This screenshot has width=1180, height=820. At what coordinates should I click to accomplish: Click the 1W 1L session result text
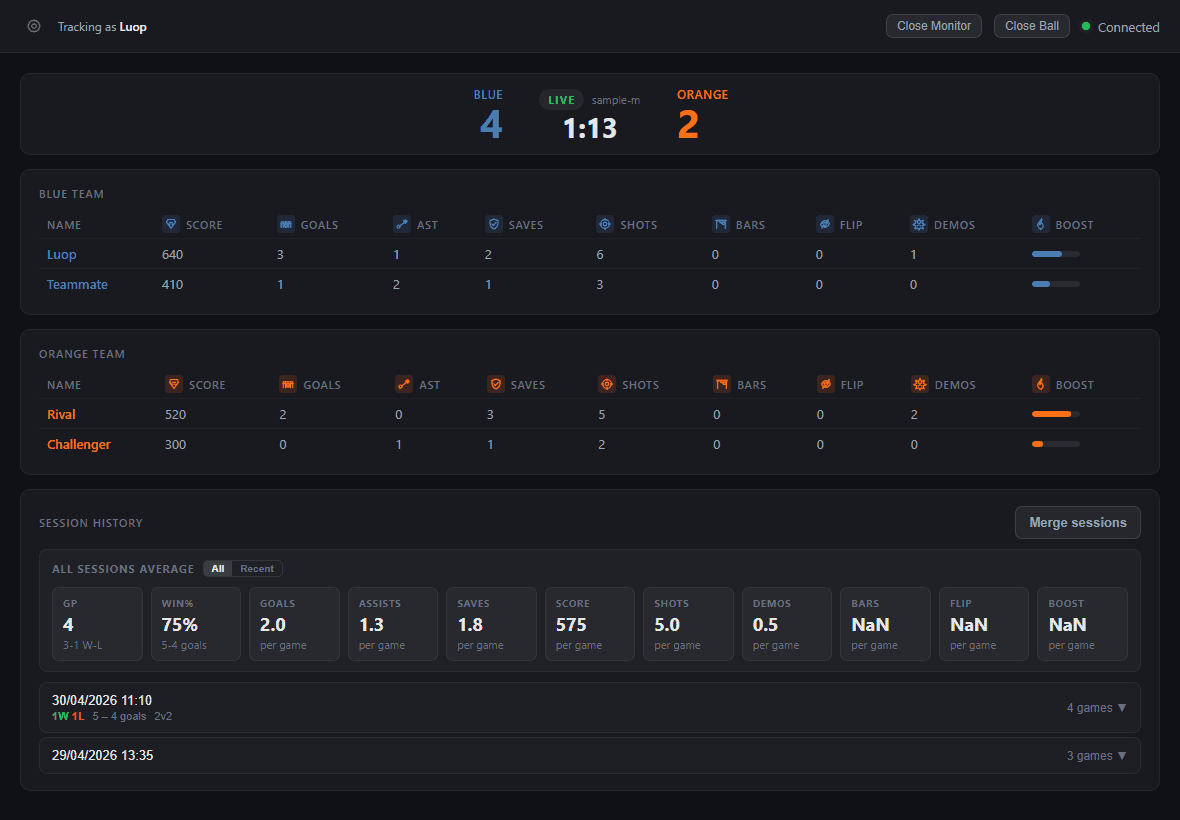[68, 716]
